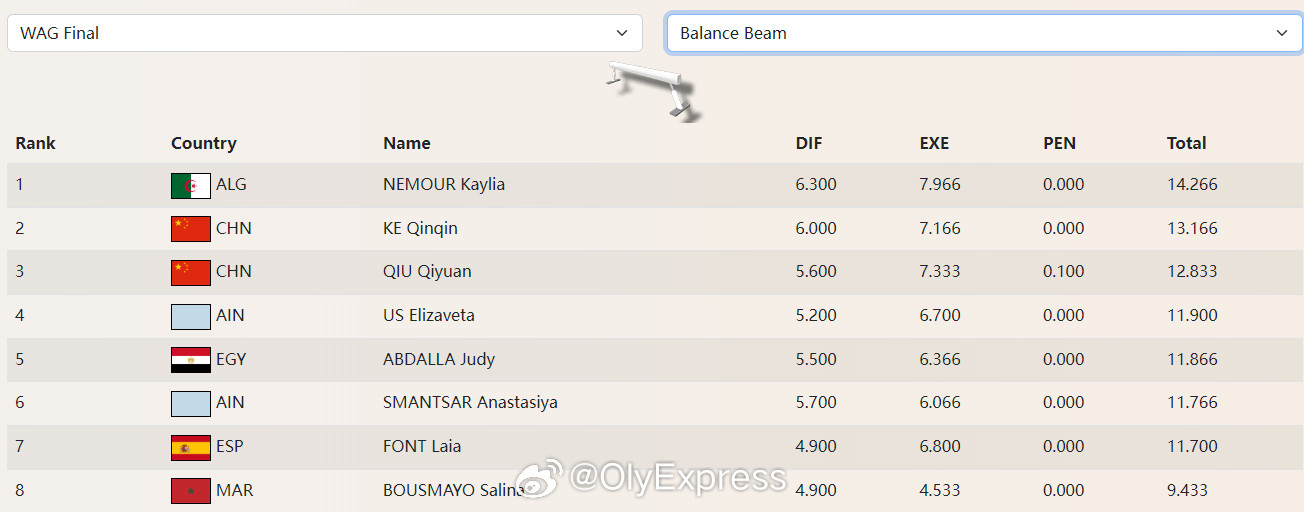Click the DIF column header
1304x512 pixels.
pos(808,143)
